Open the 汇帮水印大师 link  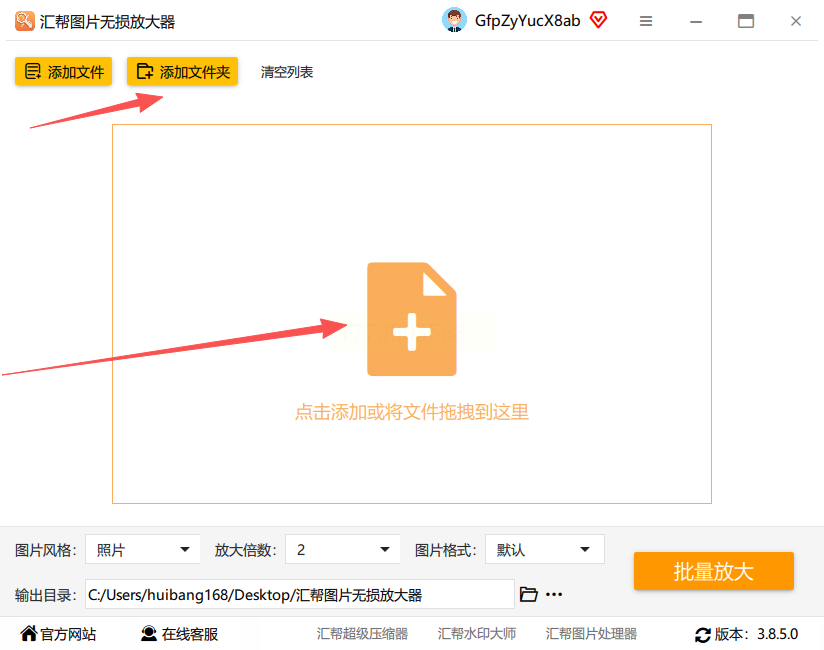pos(477,634)
